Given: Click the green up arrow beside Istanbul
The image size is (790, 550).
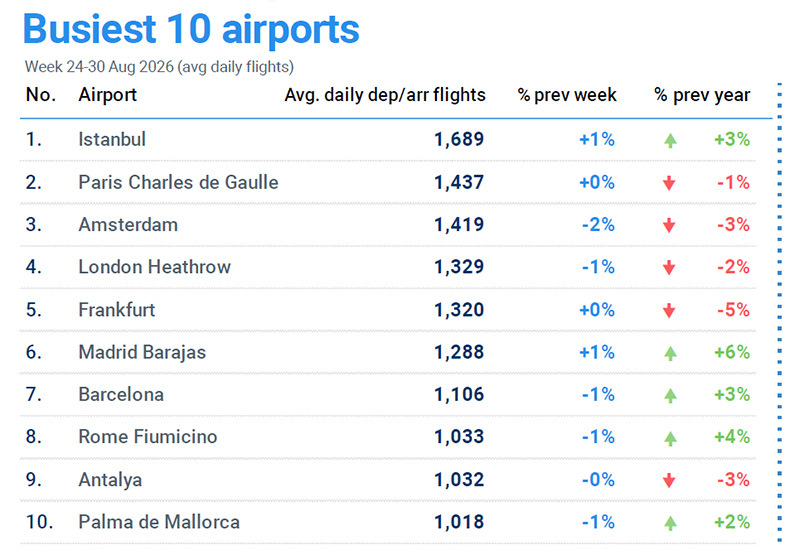Looking at the screenshot, I should (x=670, y=141).
